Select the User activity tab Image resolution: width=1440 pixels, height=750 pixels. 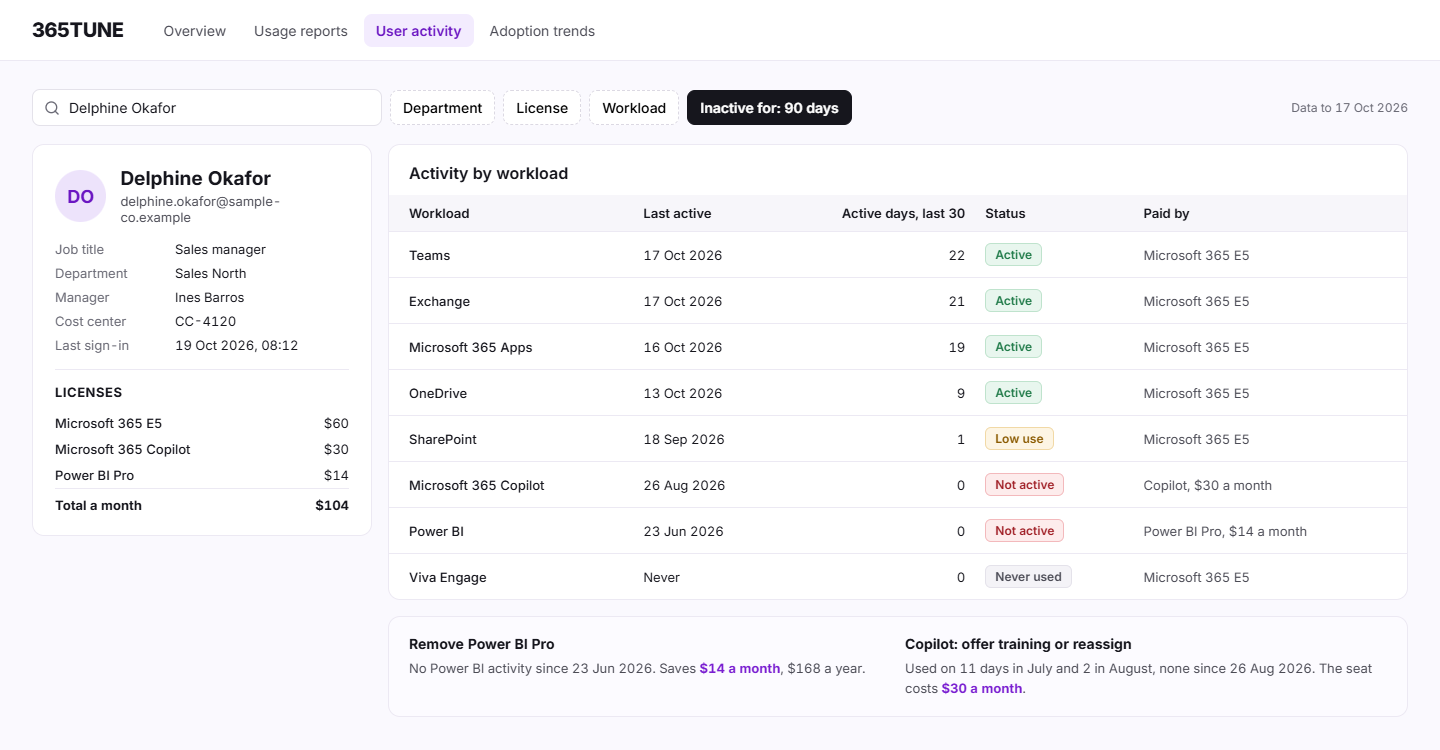coord(419,31)
